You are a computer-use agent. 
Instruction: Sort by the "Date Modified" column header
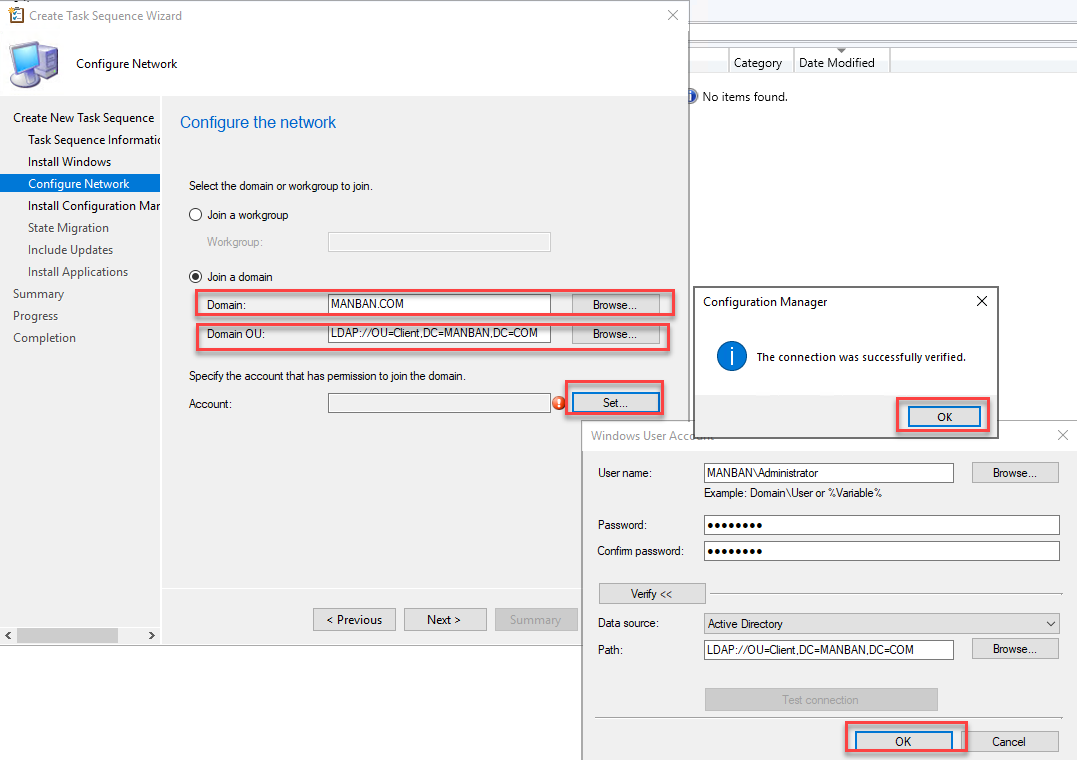point(839,60)
